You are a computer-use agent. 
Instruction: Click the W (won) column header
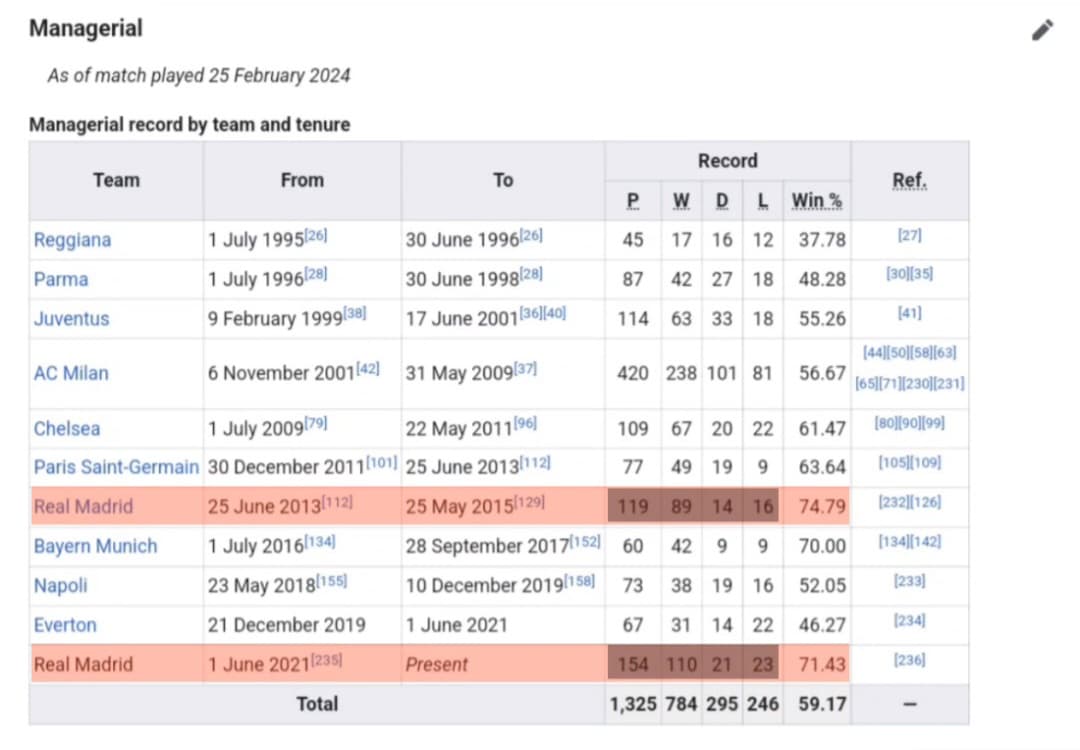681,201
